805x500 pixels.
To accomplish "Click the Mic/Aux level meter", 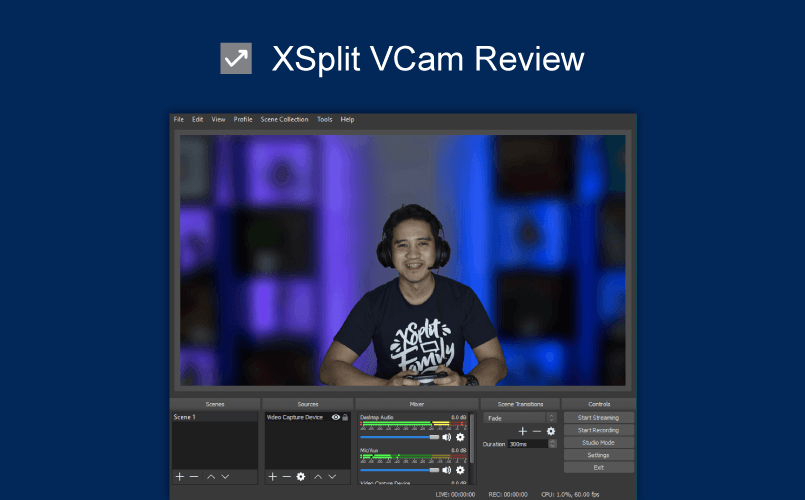I will pyautogui.click(x=413, y=457).
